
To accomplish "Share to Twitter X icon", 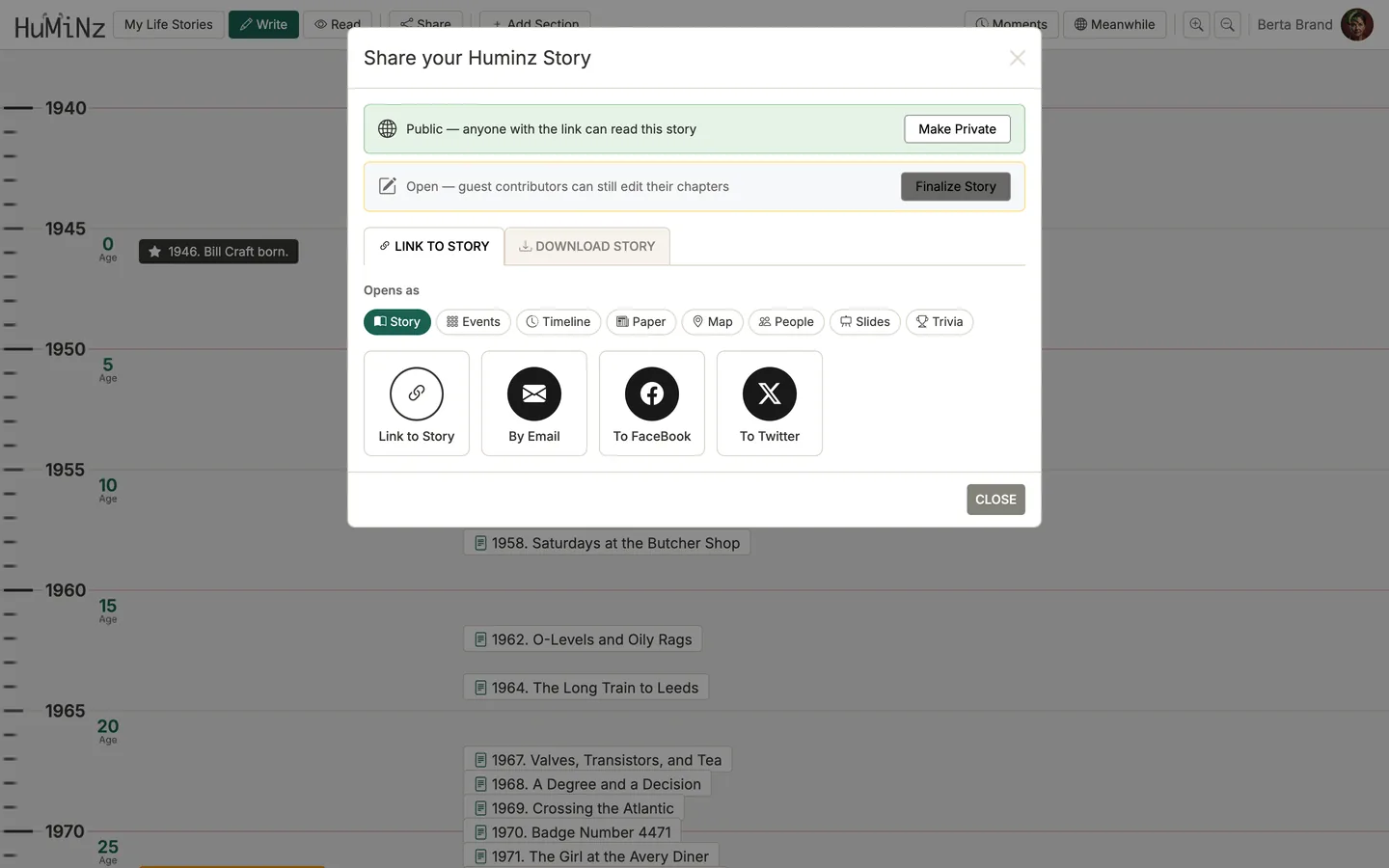I will click(770, 393).
